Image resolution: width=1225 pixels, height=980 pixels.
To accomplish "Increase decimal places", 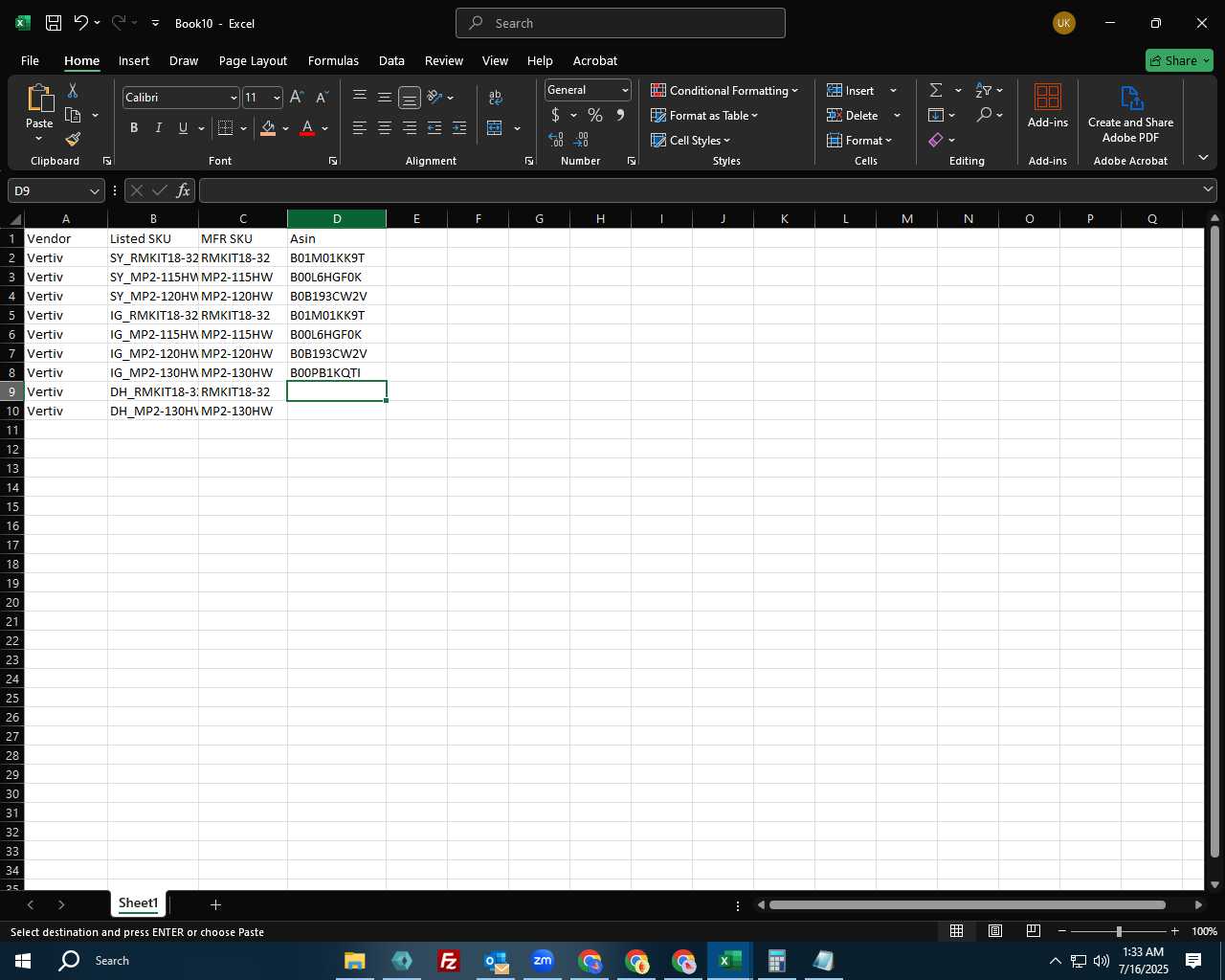I will tap(556, 140).
